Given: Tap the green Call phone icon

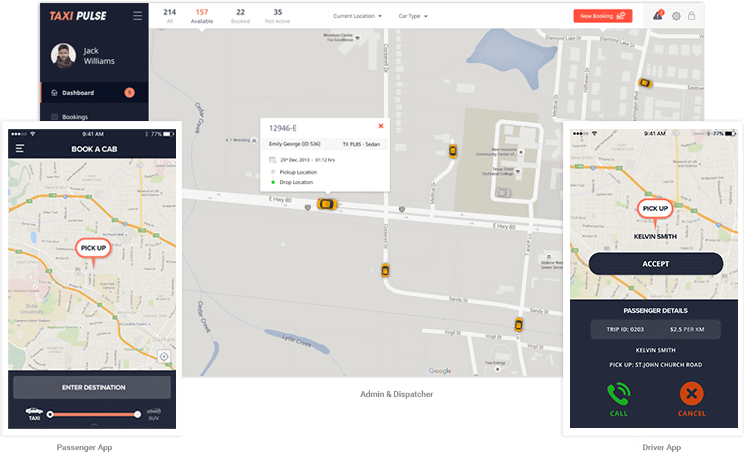Looking at the screenshot, I should [x=619, y=394].
